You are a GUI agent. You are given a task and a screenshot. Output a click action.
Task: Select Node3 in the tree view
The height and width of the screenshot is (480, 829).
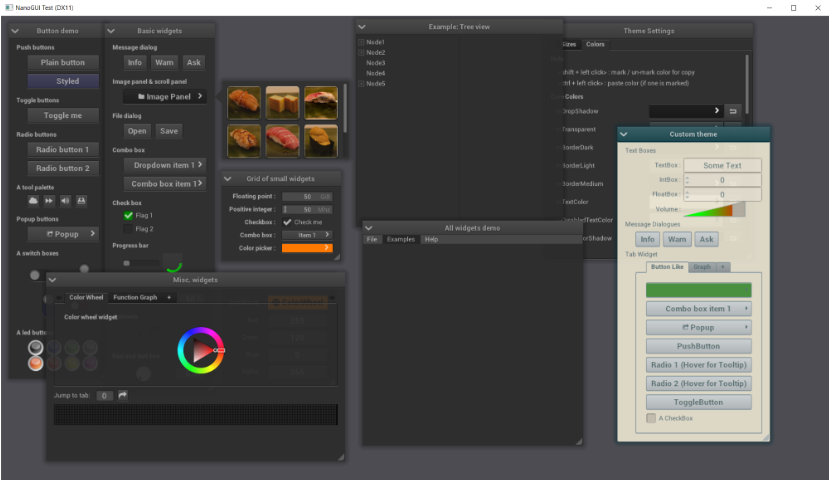point(376,63)
